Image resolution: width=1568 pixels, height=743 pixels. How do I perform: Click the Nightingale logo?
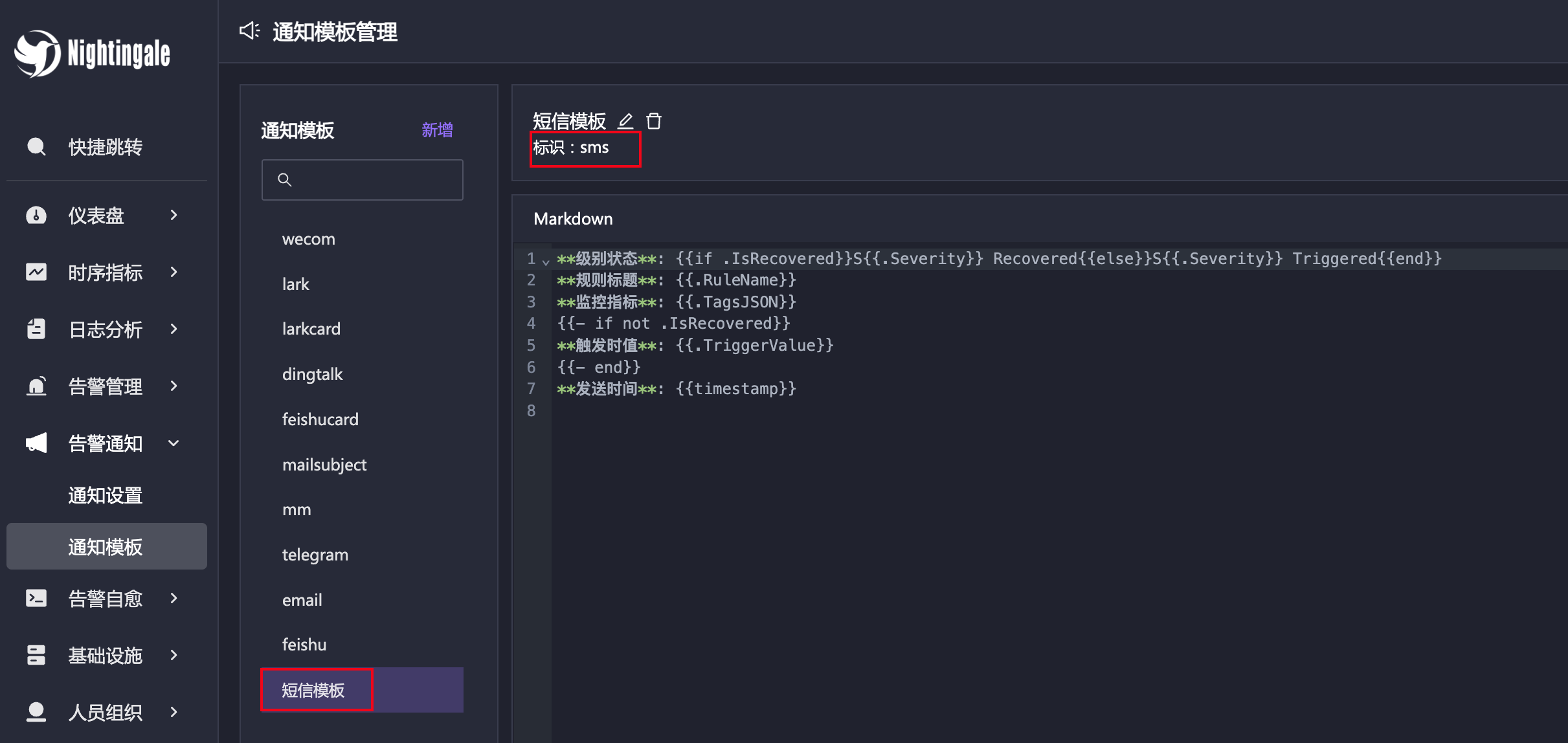click(92, 54)
